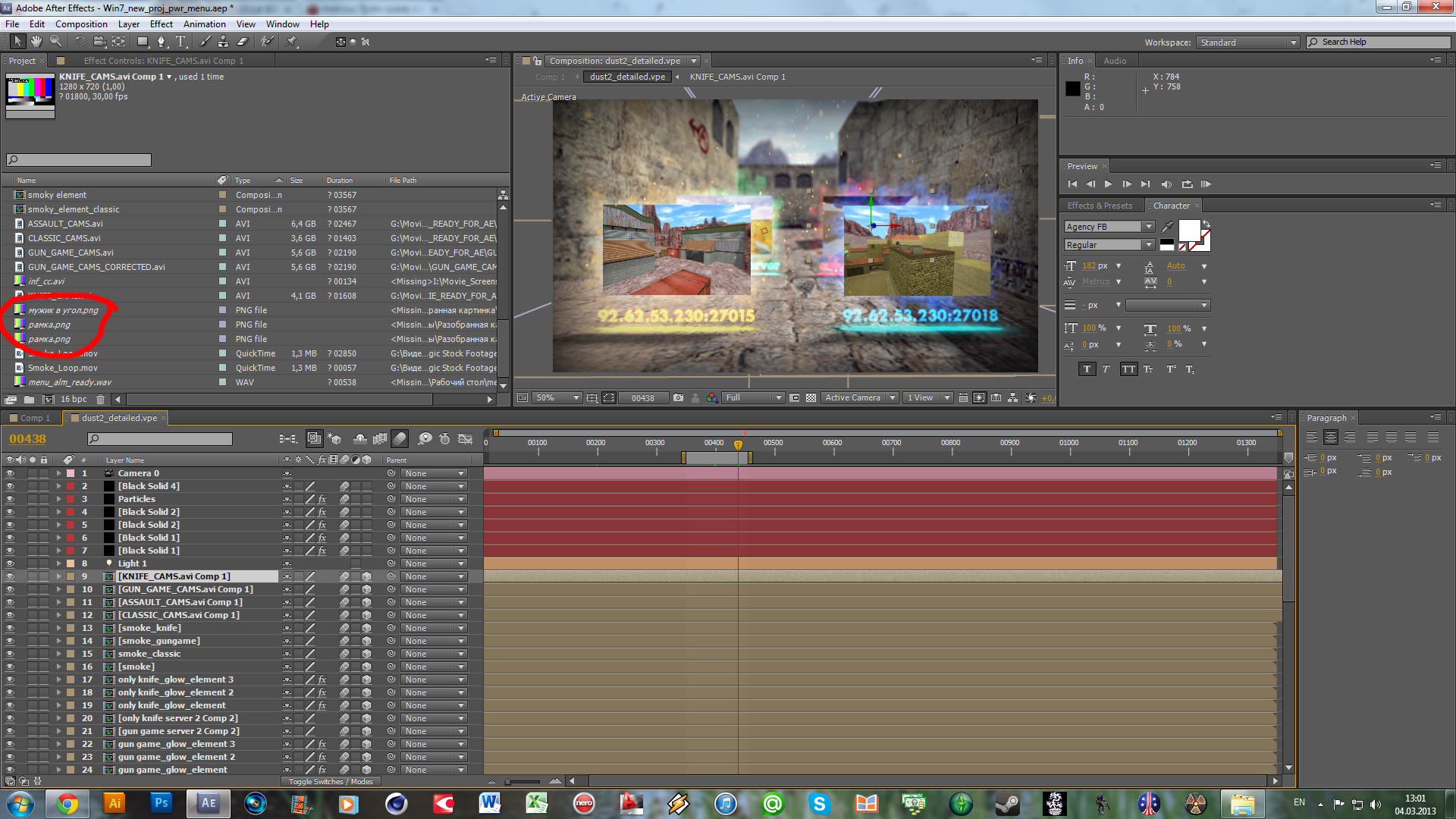This screenshot has width=1456, height=819.
Task: Open the Full resolution dropdown
Action: tap(754, 398)
